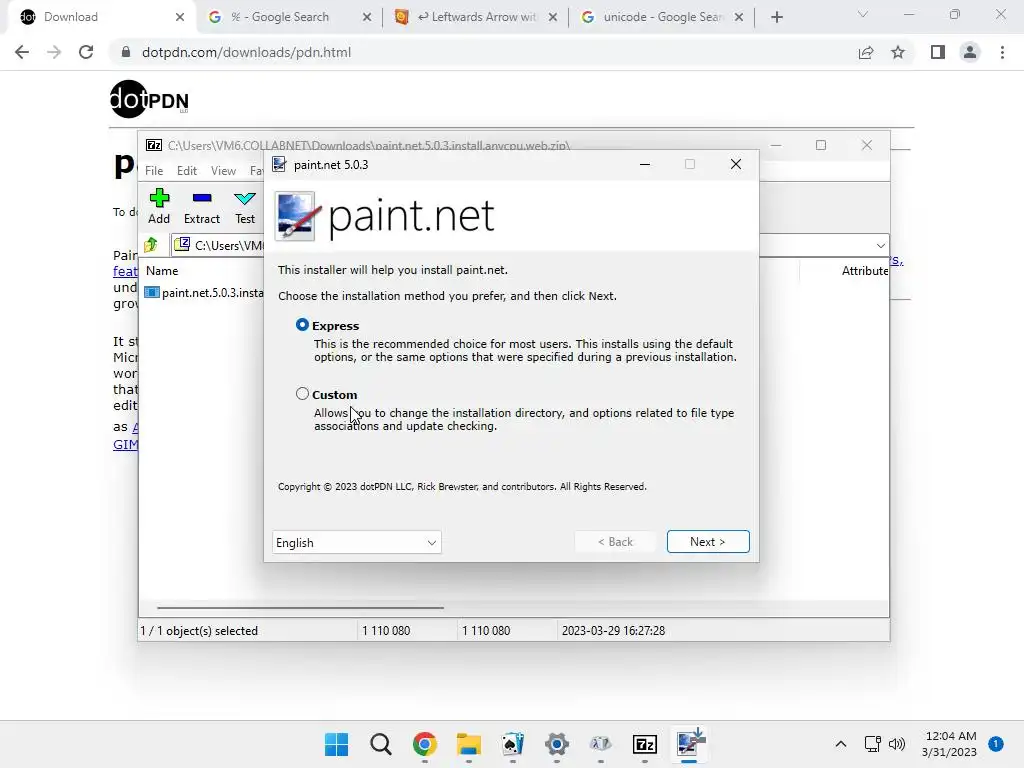
Task: Close the 7-Zip window
Action: pos(867,145)
